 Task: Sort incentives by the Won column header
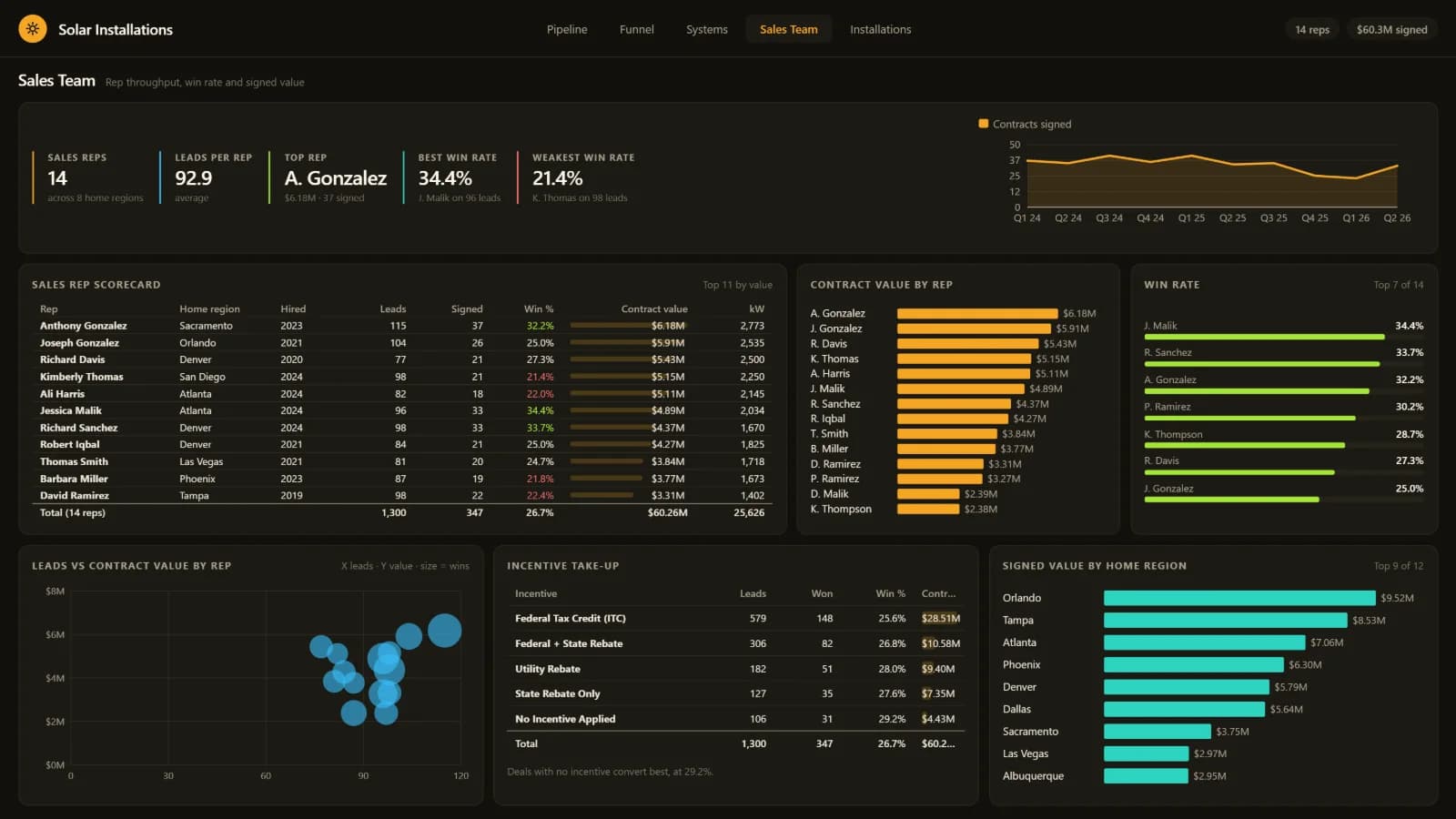point(822,593)
